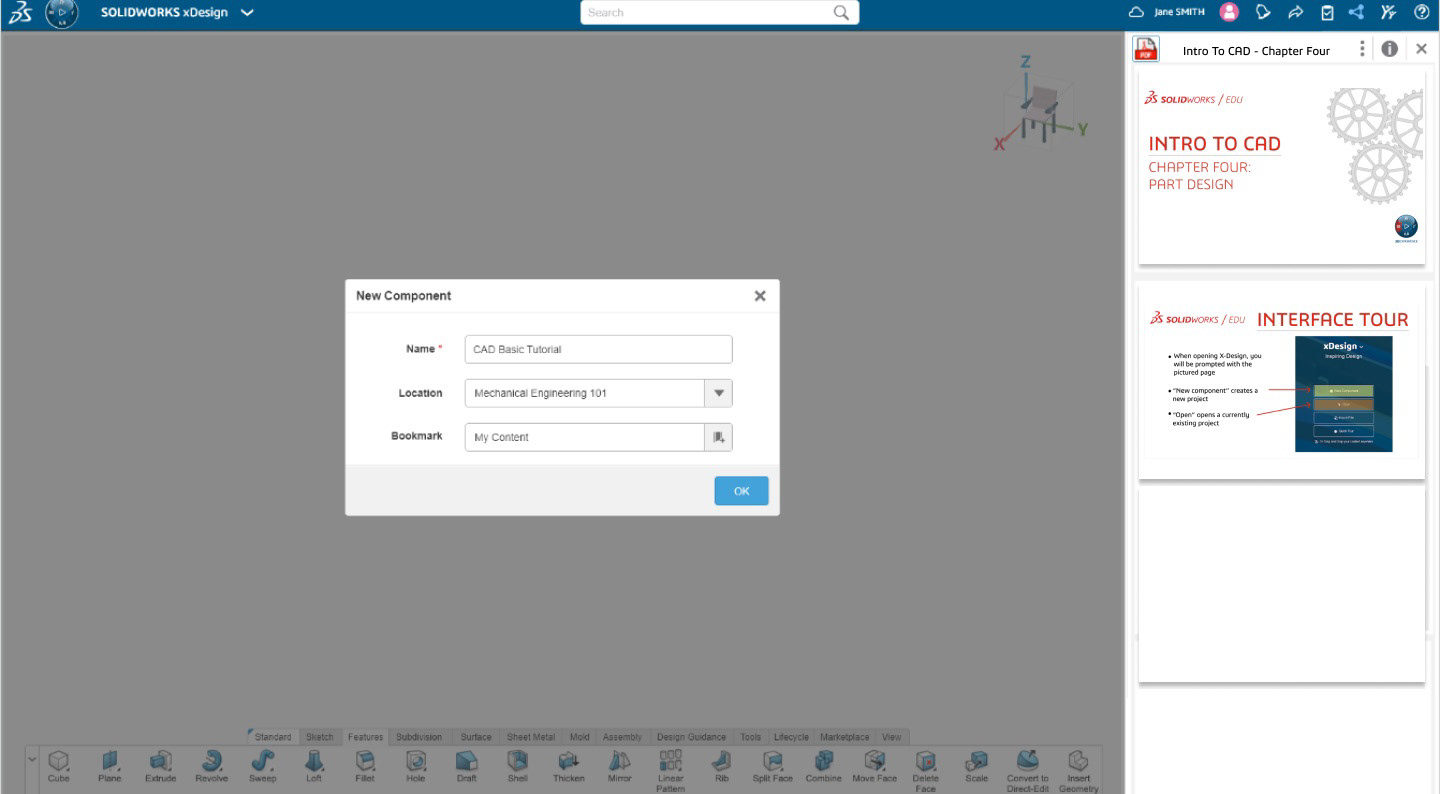Choose the Thicken tool

(569, 766)
